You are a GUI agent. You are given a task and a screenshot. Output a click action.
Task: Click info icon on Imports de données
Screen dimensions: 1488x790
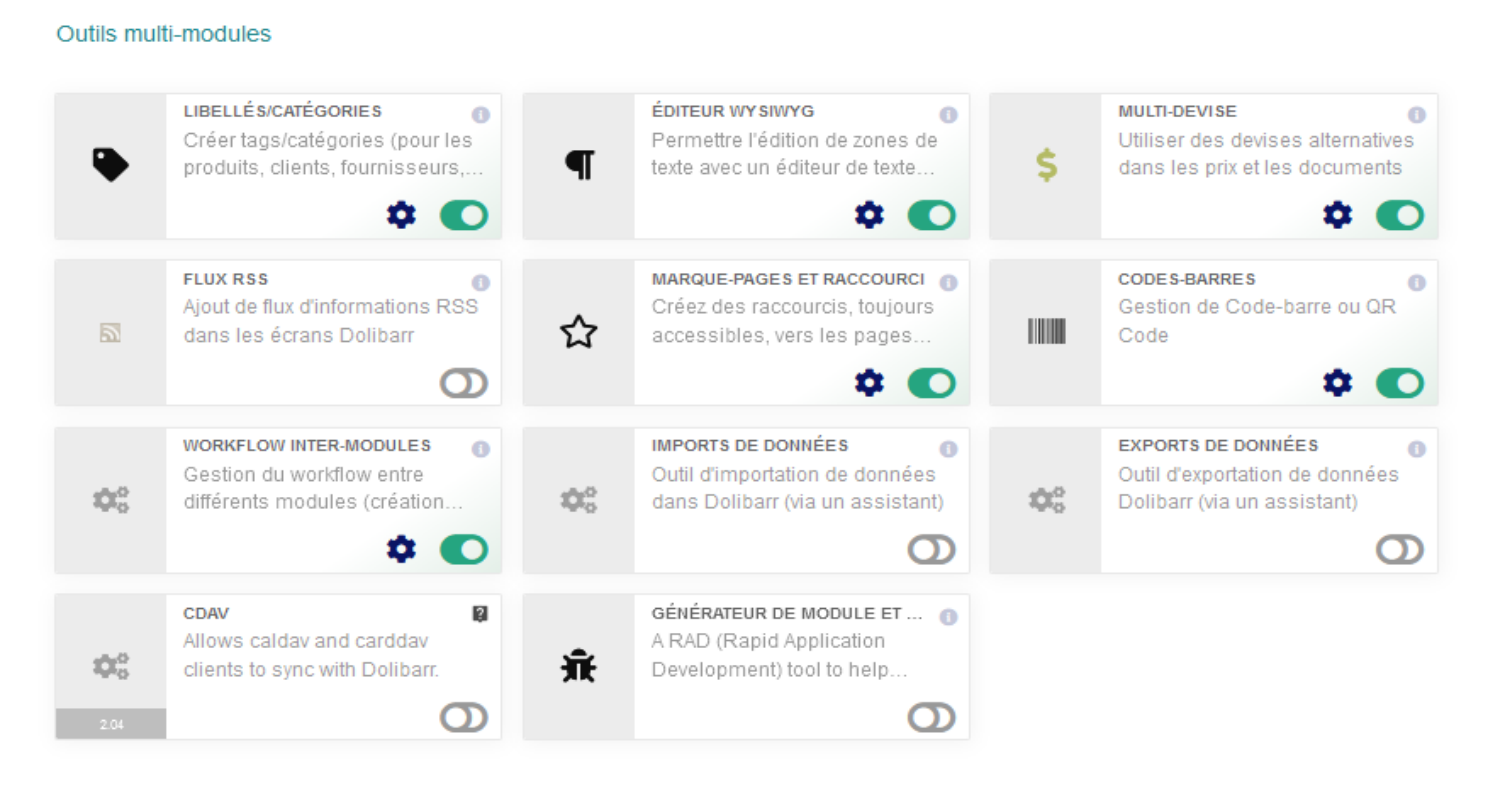949,450
